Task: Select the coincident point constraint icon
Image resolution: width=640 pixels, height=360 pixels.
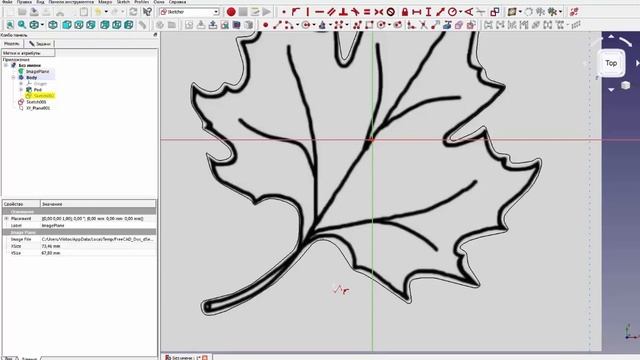Action: point(284,12)
